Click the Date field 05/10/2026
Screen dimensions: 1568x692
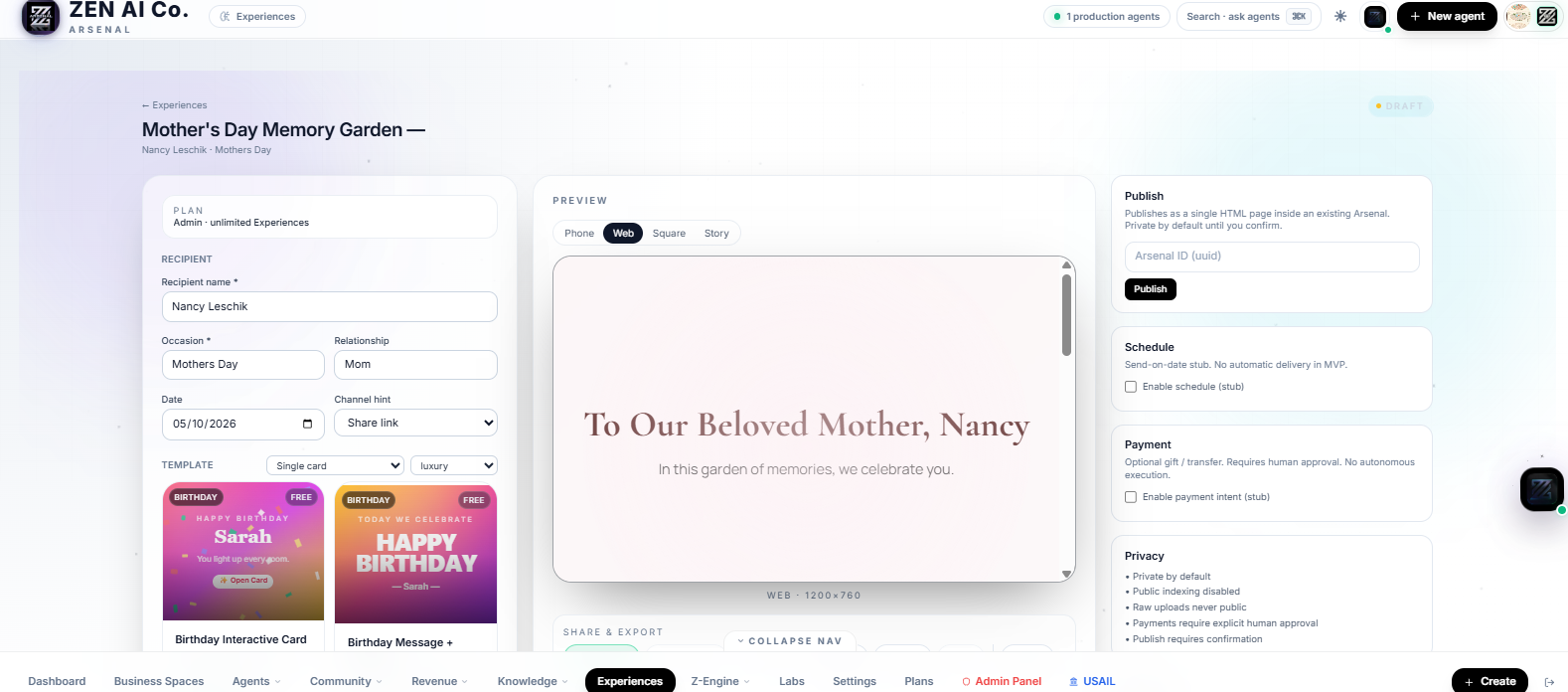pyautogui.click(x=243, y=424)
